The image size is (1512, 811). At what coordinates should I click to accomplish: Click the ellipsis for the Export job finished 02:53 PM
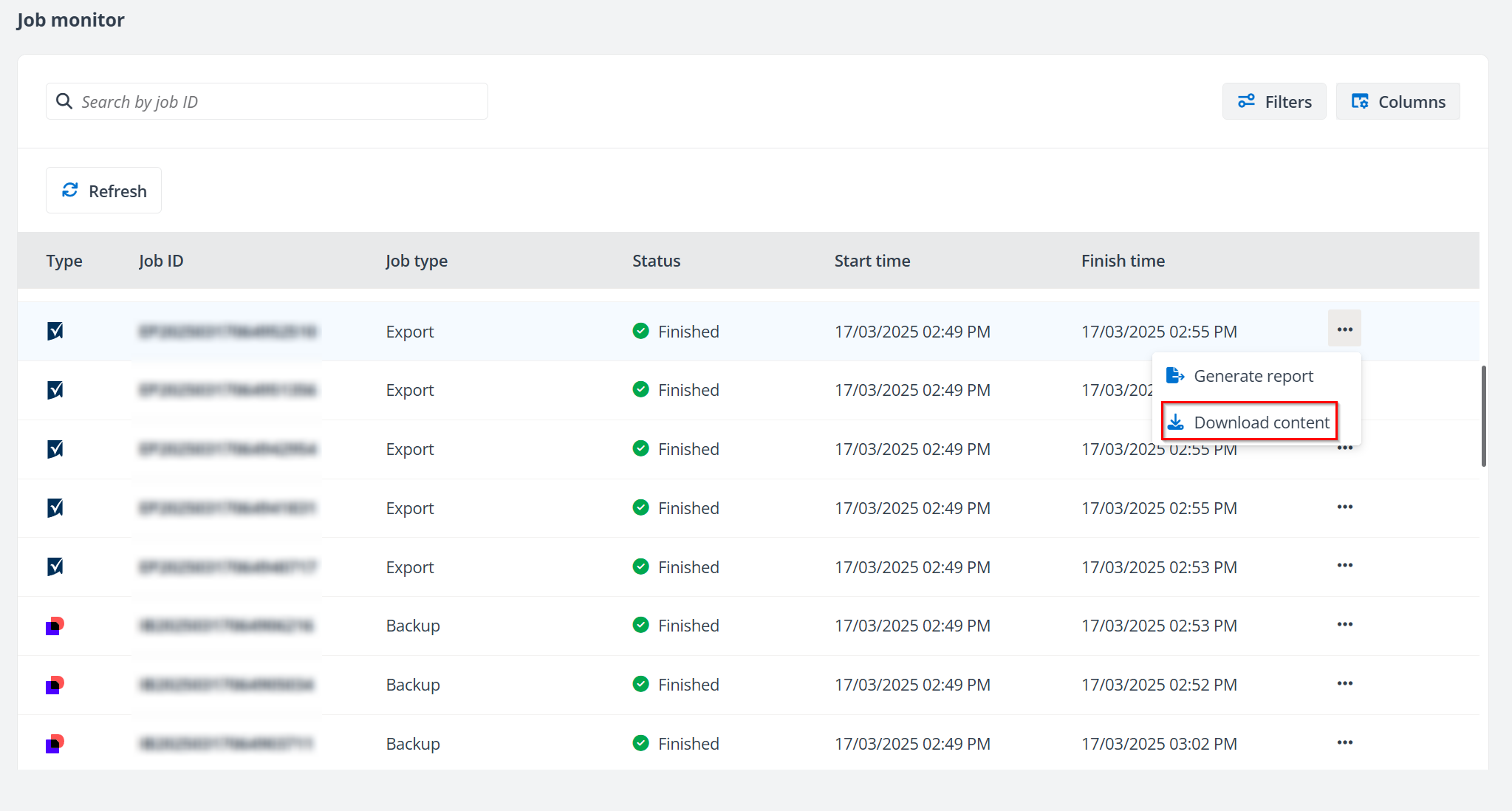pos(1344,566)
